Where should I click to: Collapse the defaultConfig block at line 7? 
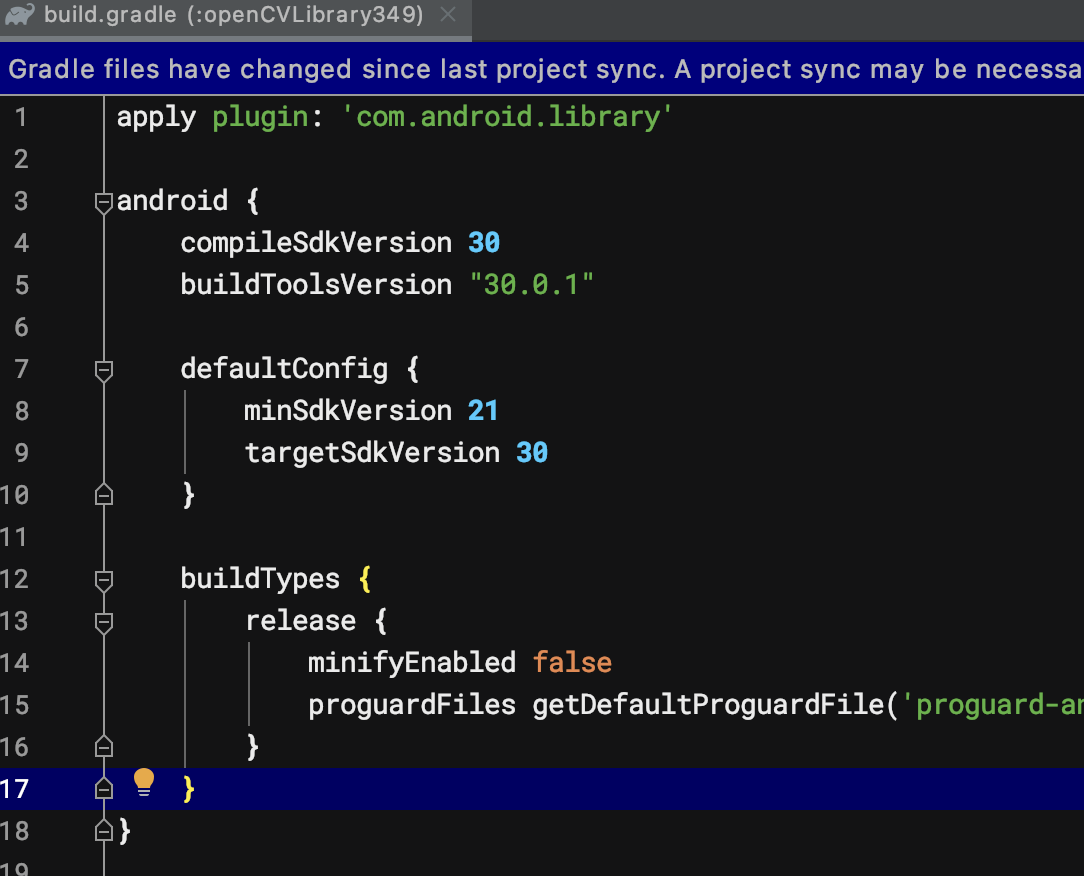(104, 371)
